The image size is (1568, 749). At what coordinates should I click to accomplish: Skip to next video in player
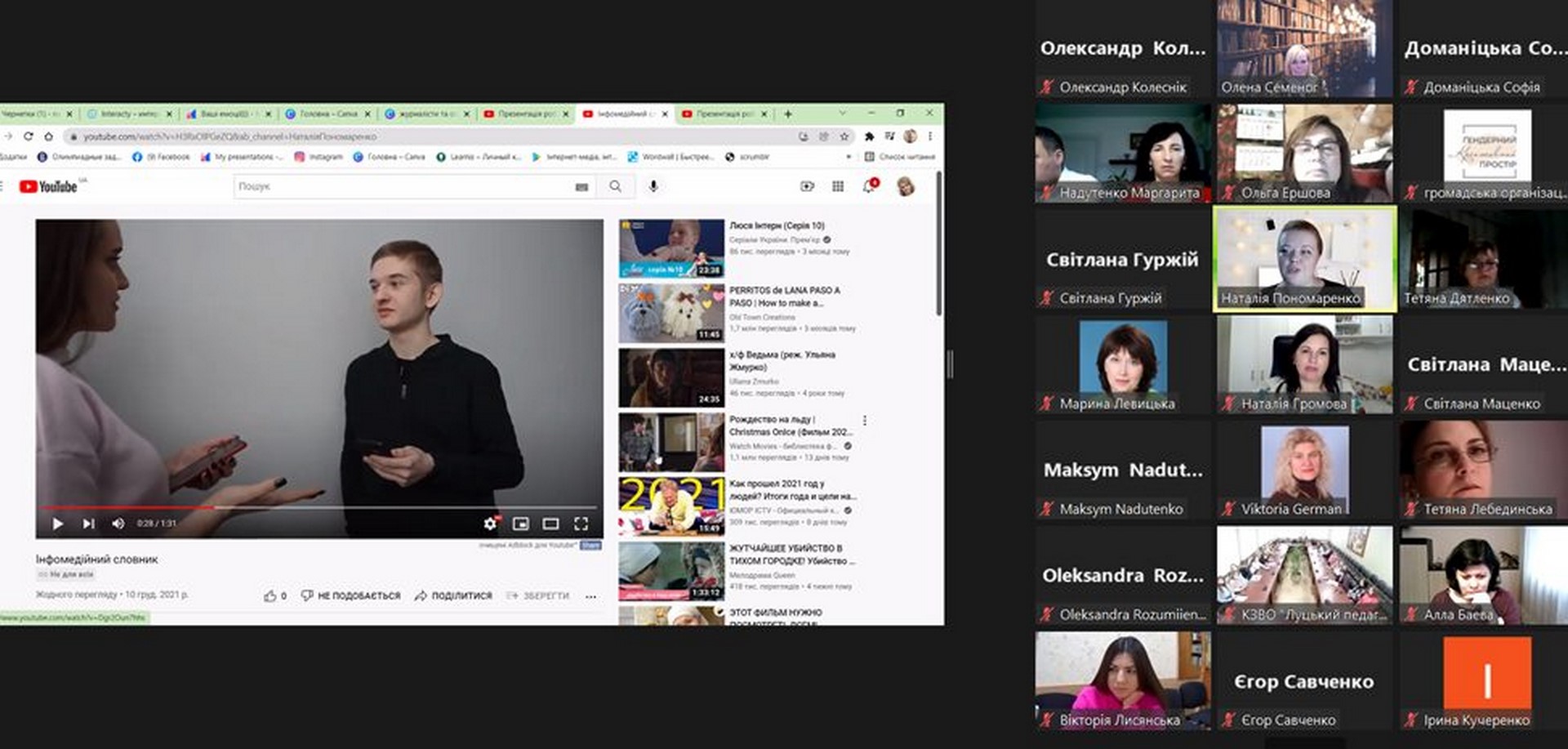tap(88, 524)
